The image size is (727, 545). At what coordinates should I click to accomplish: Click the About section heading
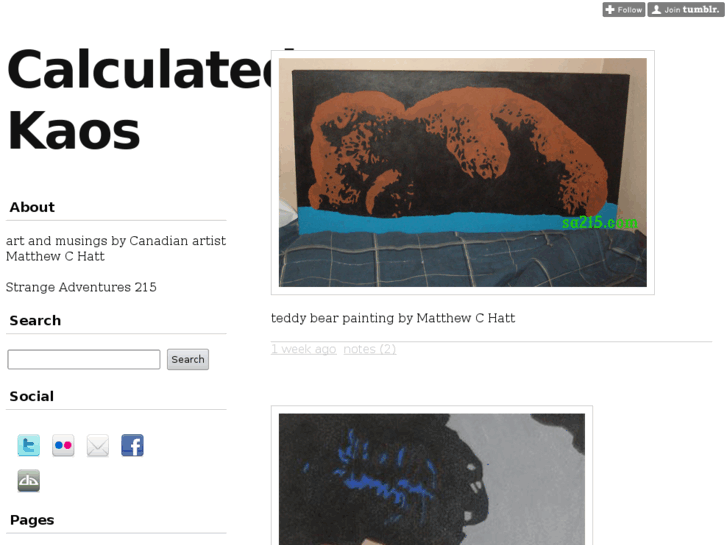click(32, 207)
